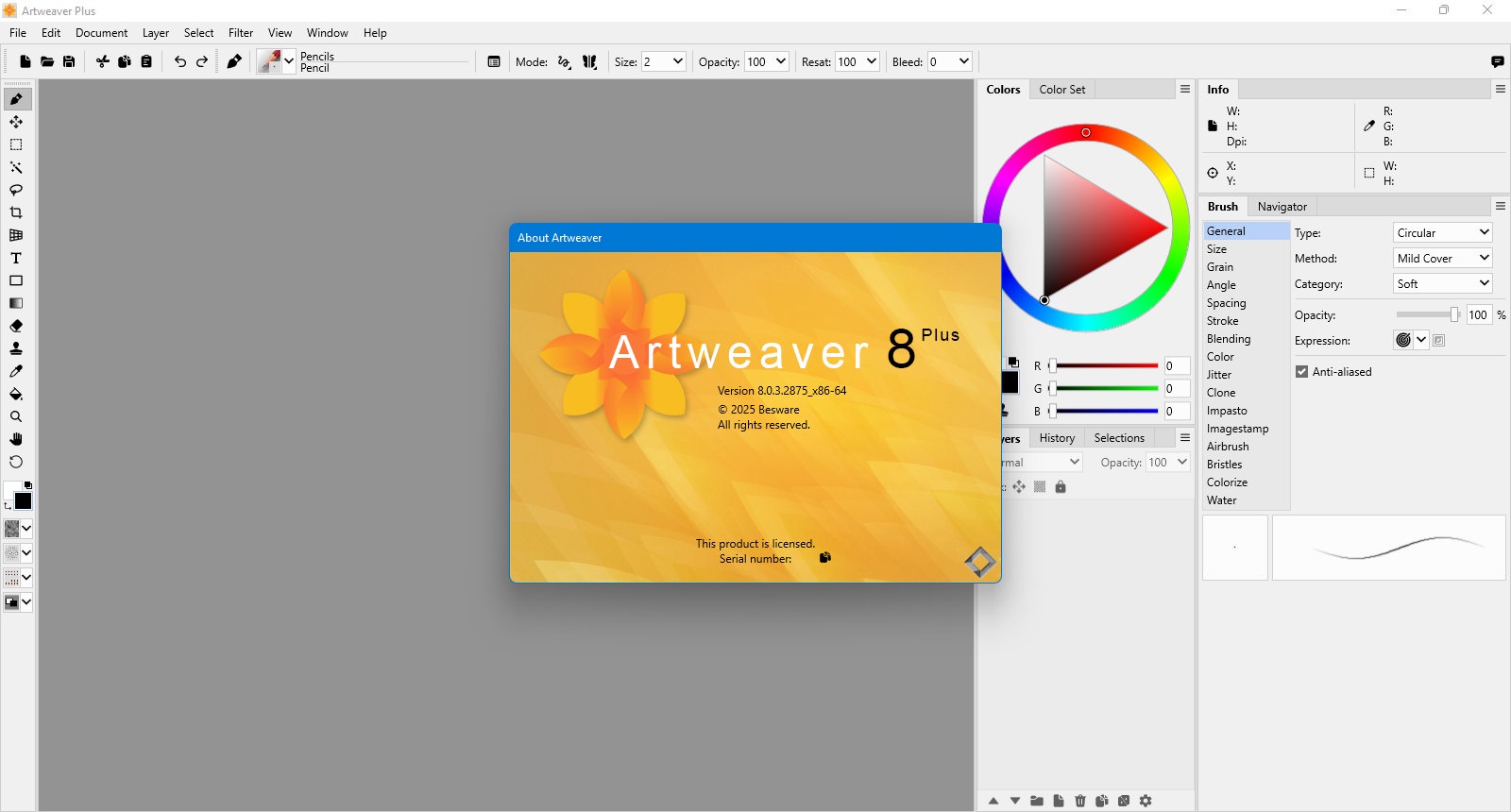Open the Filter menu
Screen dimensions: 1511x812
[241, 33]
